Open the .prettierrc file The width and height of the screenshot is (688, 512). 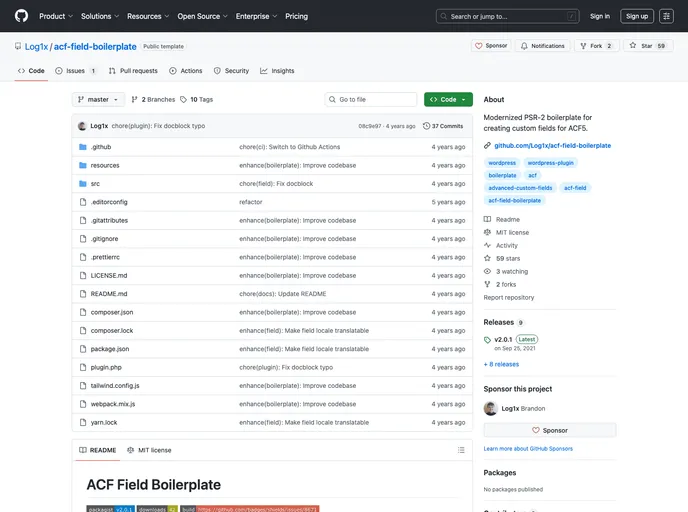click(105, 257)
